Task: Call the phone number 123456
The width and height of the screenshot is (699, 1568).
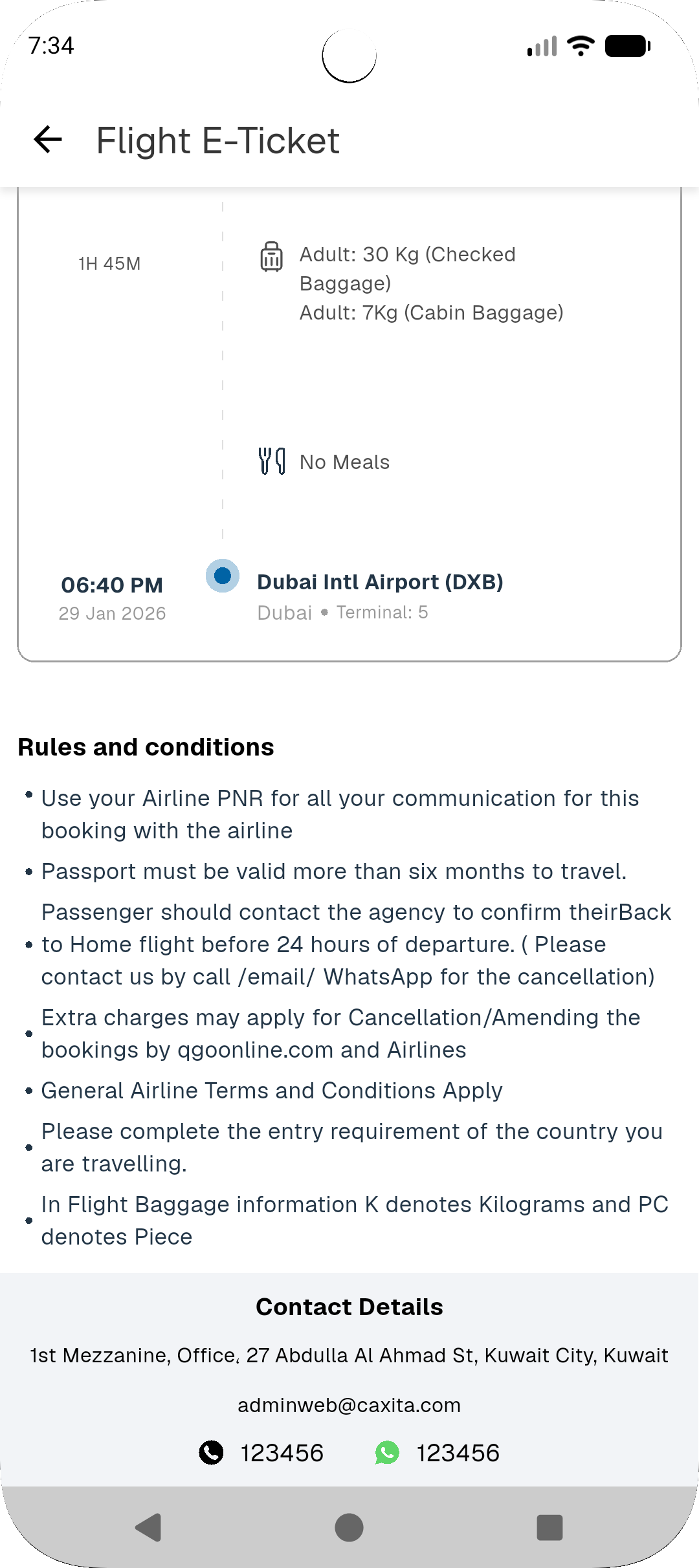Action: tap(282, 1453)
